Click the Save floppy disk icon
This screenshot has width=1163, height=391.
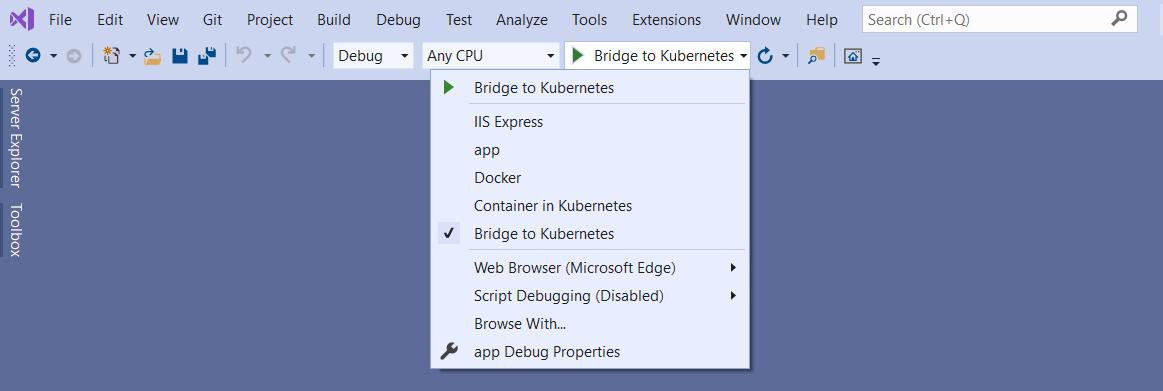coord(180,56)
